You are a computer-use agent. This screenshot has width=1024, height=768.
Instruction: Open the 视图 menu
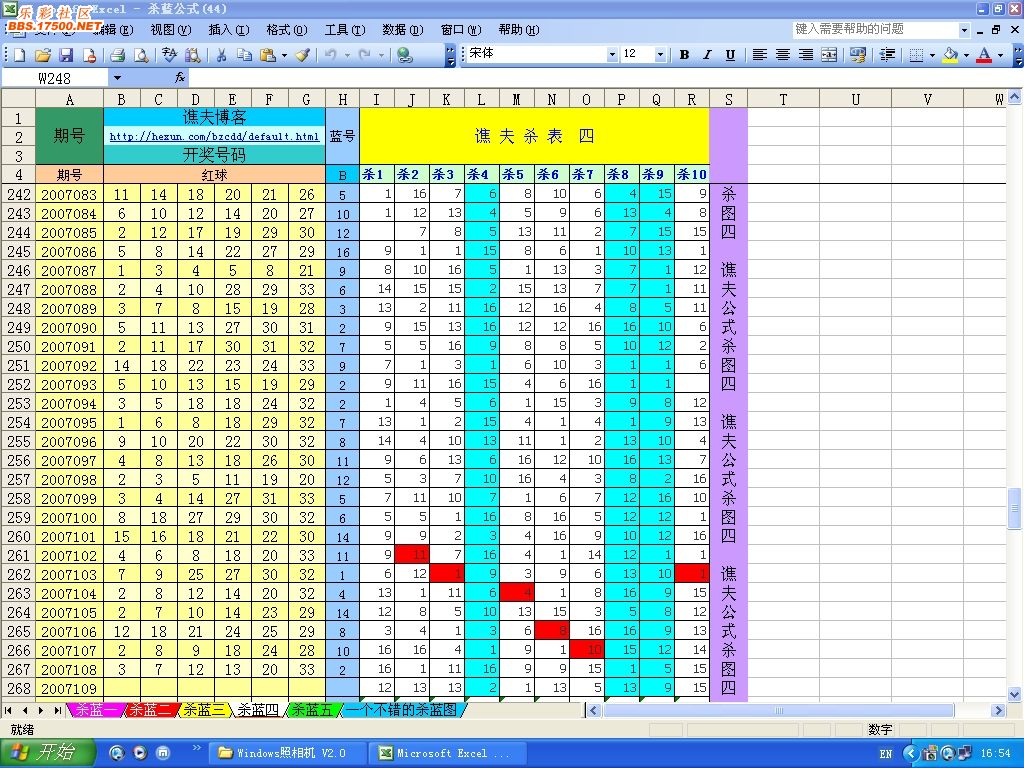pyautogui.click(x=170, y=30)
